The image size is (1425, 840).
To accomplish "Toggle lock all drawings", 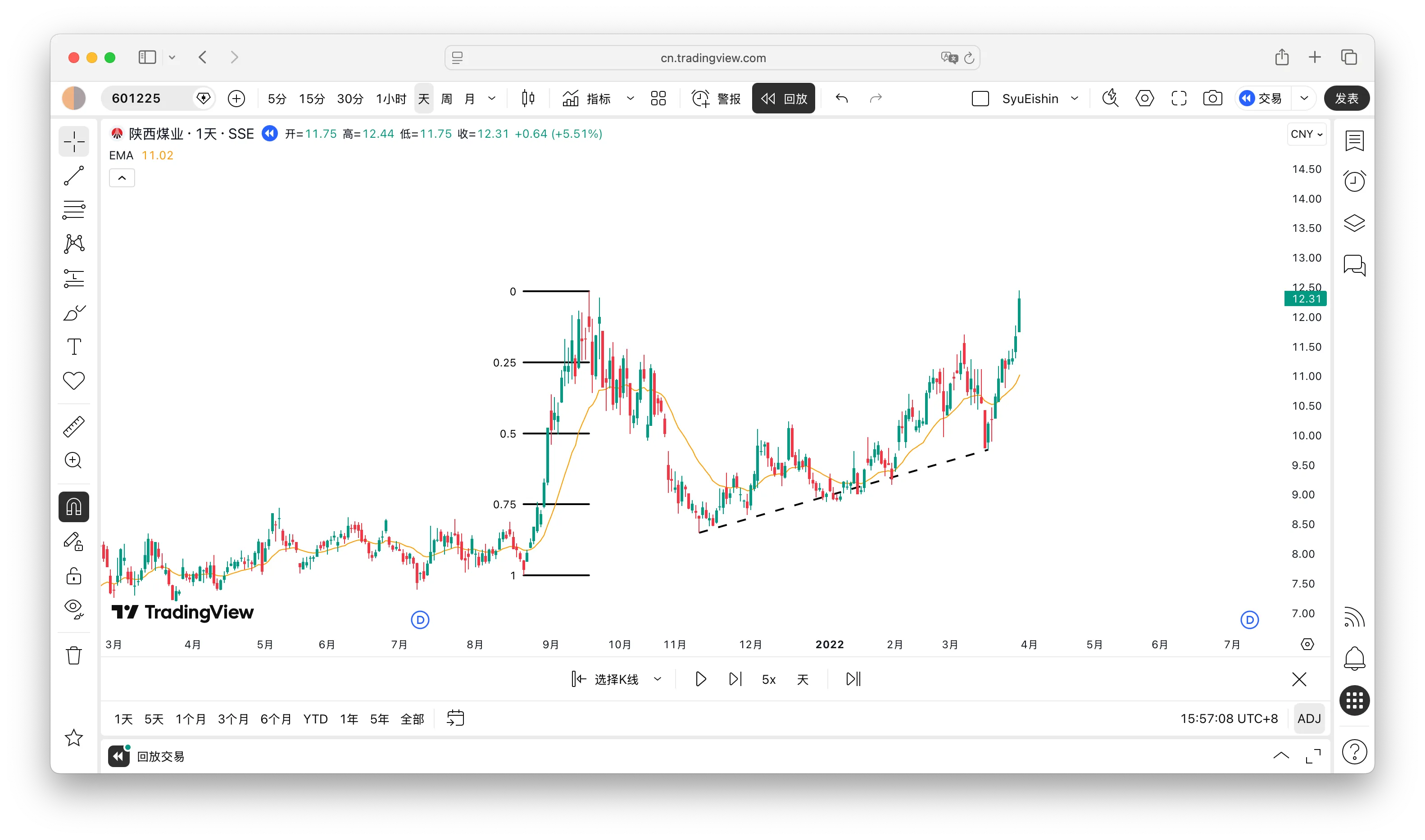I will coord(73,576).
